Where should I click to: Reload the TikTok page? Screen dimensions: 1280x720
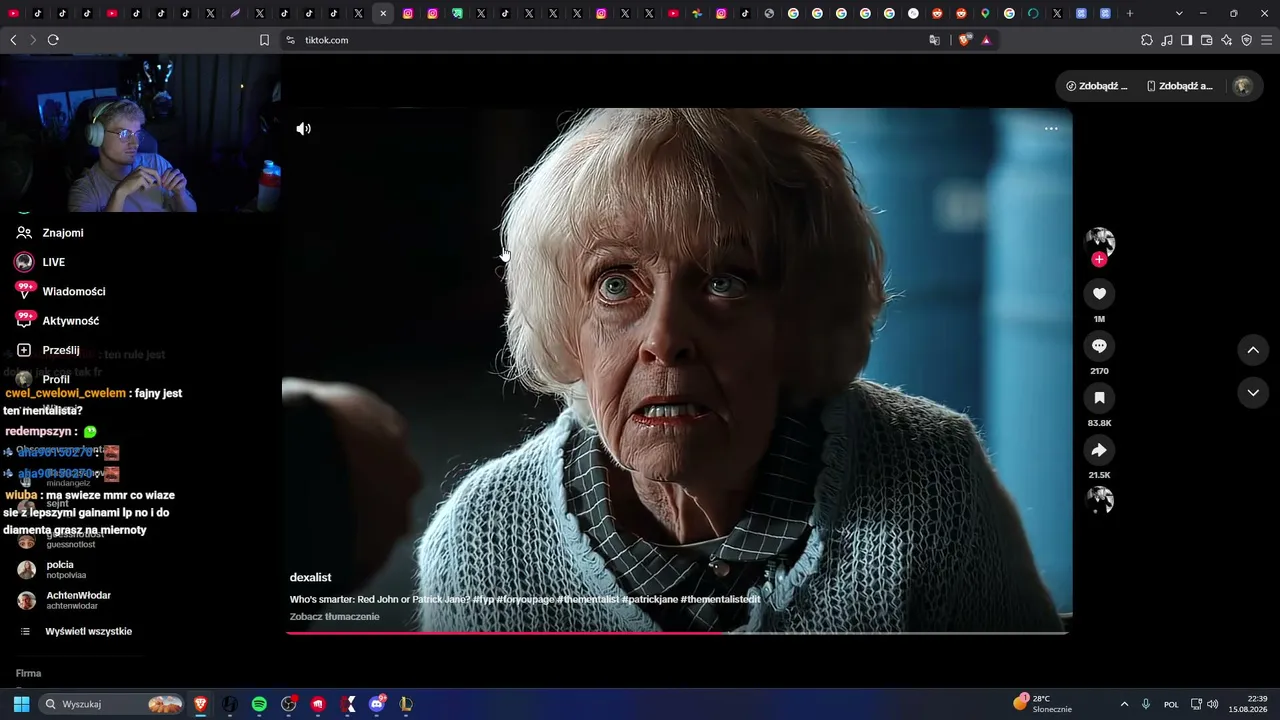coord(53,40)
